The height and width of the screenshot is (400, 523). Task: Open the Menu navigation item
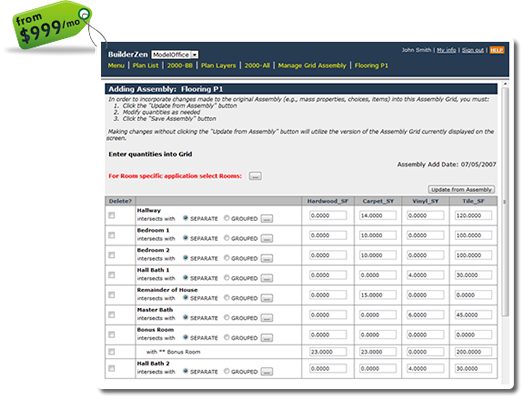[x=116, y=65]
